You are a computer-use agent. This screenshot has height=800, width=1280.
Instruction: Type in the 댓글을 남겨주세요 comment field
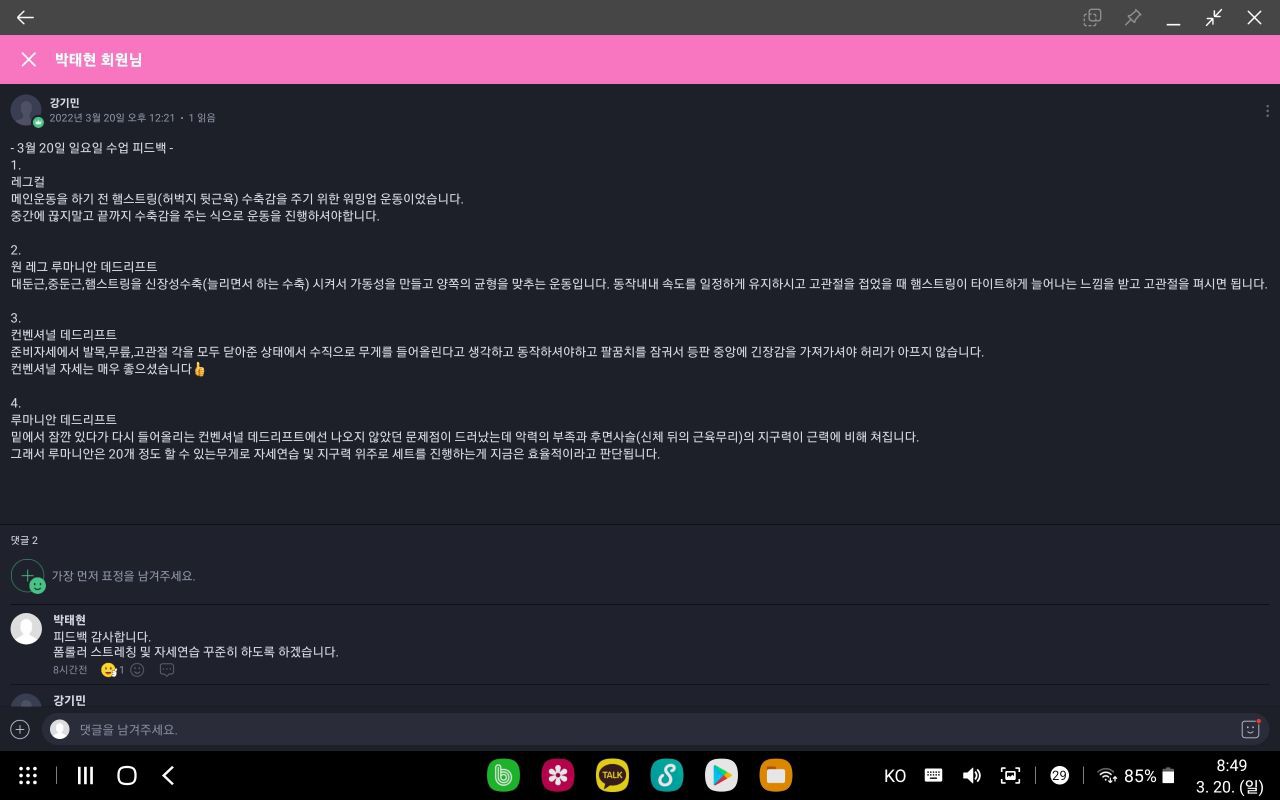coord(640,729)
